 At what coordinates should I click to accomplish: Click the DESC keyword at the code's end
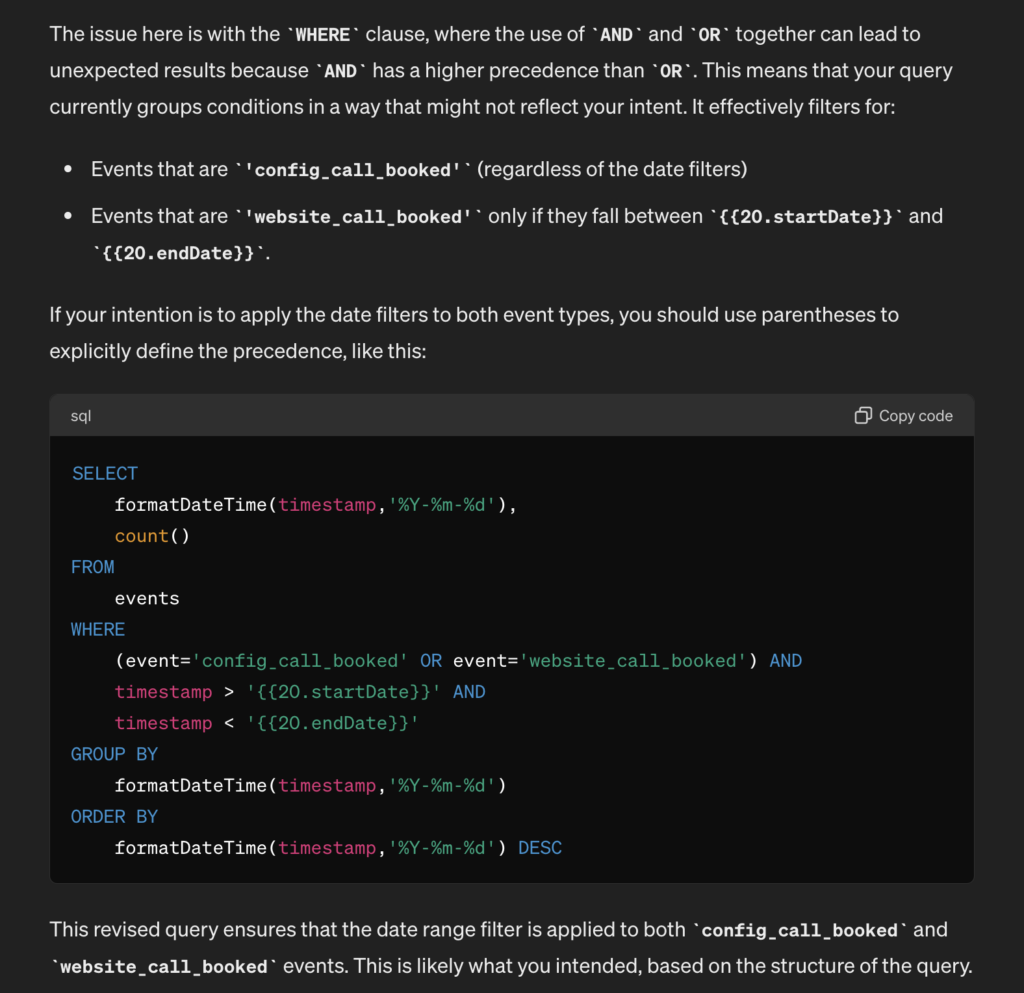click(x=540, y=848)
